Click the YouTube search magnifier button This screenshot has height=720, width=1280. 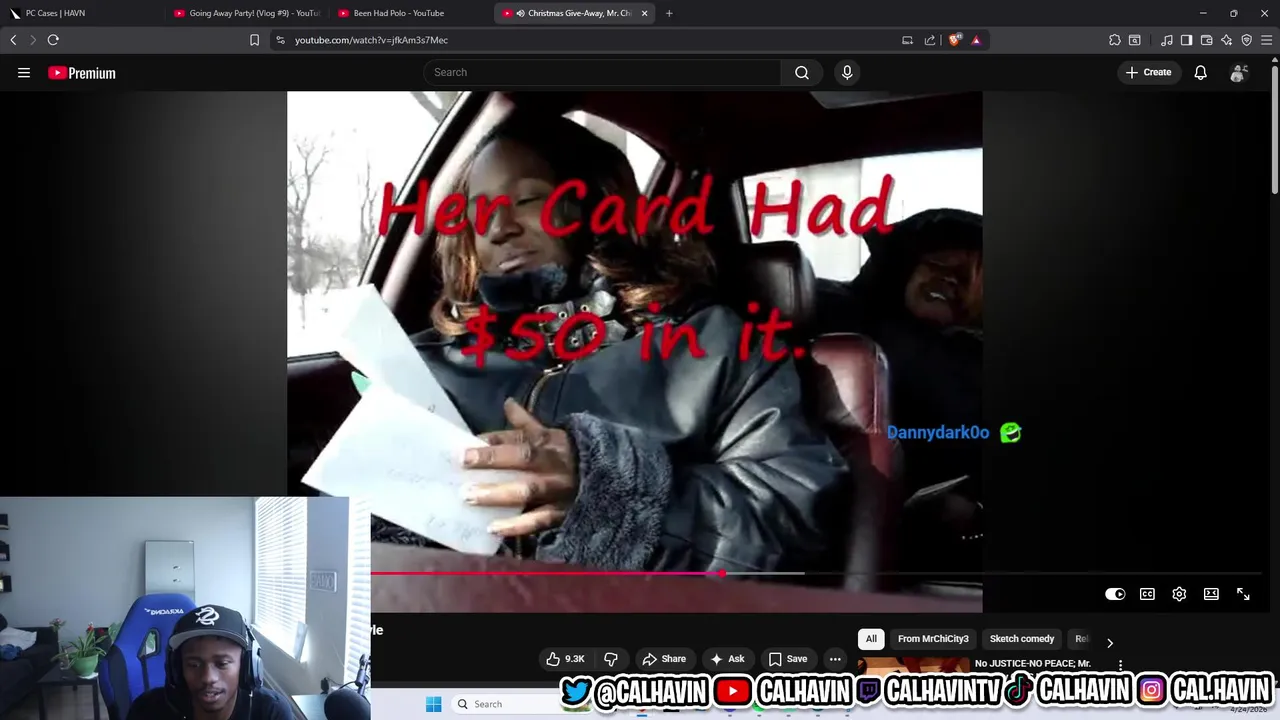(x=802, y=72)
